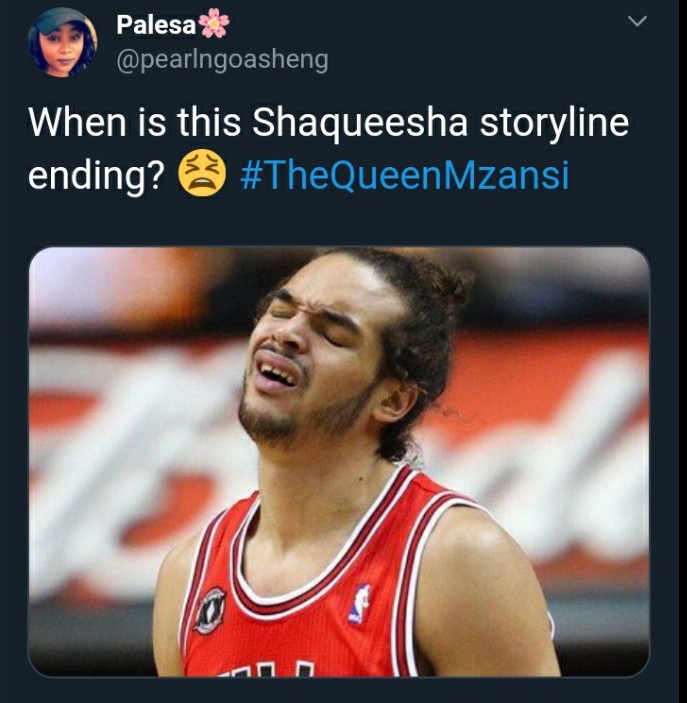Select the cherry blossom emoji beside Palesa
The width and height of the screenshot is (687, 703).
click(x=214, y=23)
